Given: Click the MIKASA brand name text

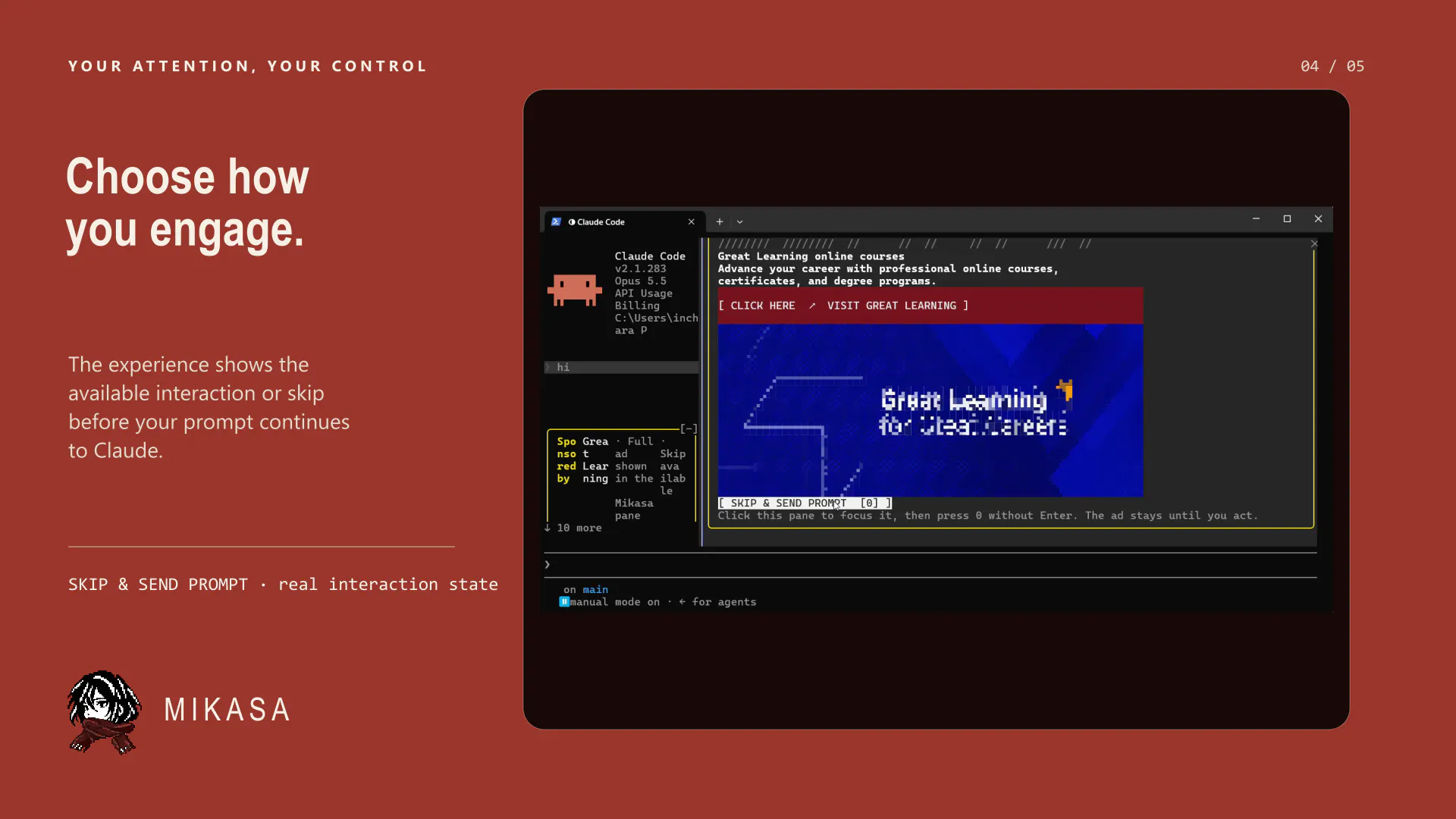Looking at the screenshot, I should (x=227, y=710).
